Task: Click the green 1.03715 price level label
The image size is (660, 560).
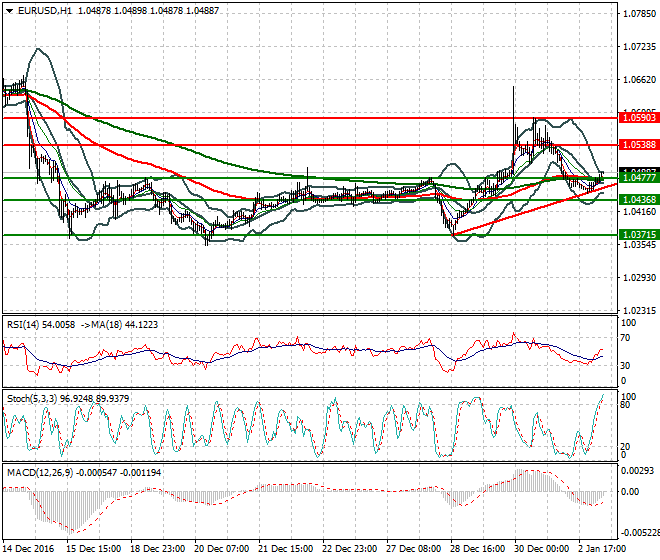Action: [639, 235]
